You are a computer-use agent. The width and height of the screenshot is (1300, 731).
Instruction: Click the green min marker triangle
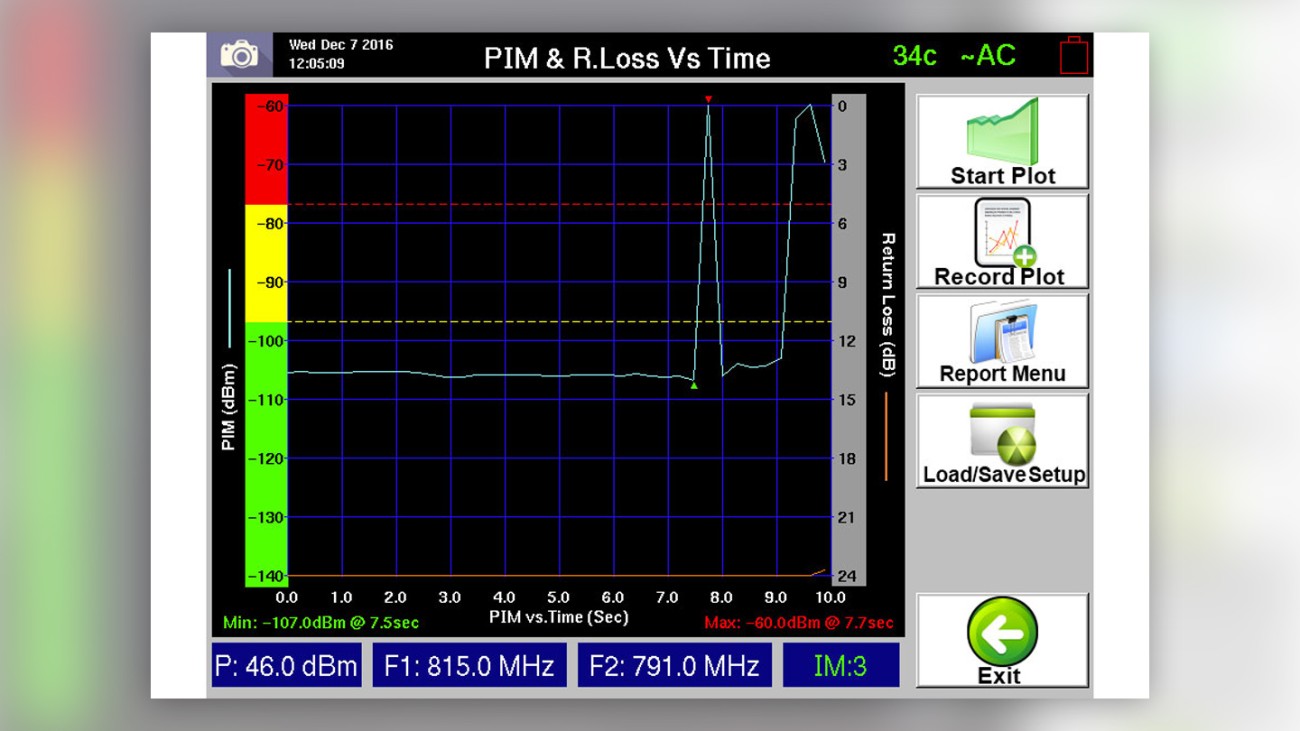693,385
